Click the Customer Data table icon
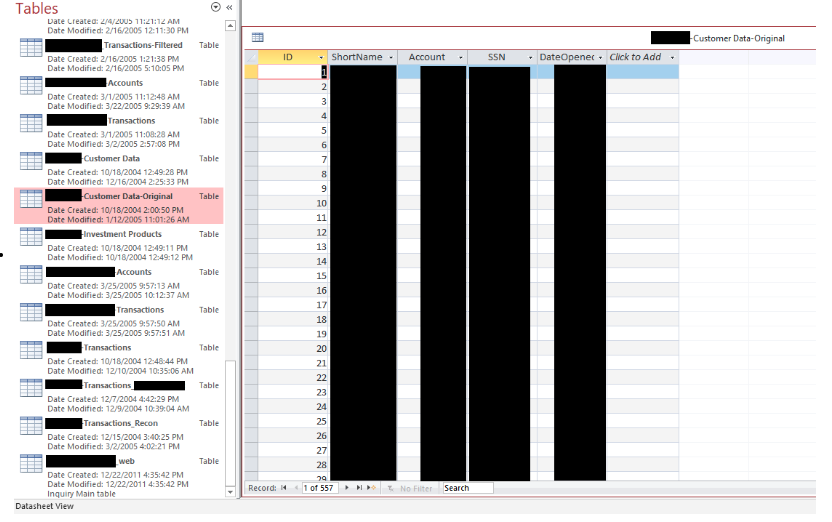 (x=31, y=159)
